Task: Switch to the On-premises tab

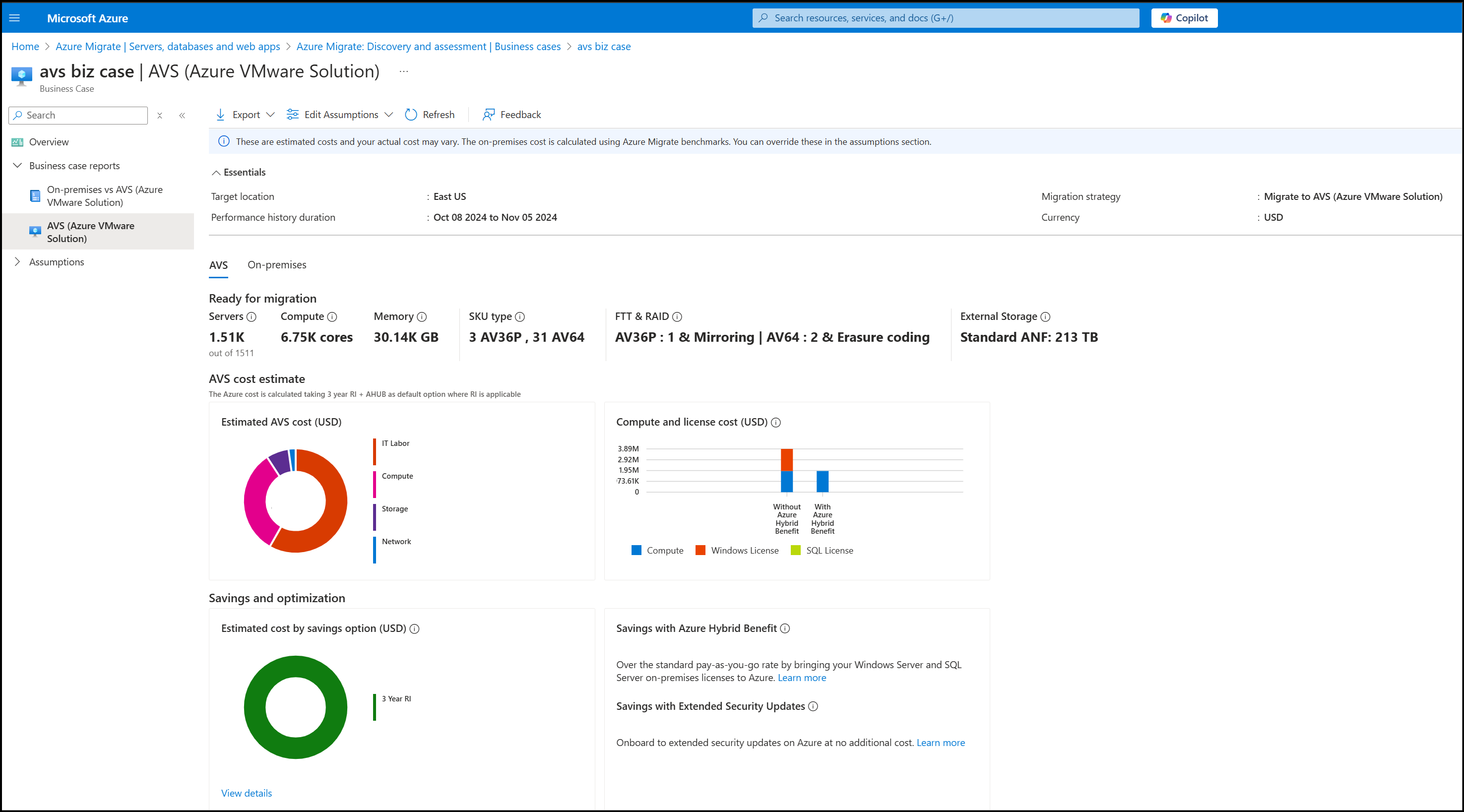Action: tap(277, 265)
